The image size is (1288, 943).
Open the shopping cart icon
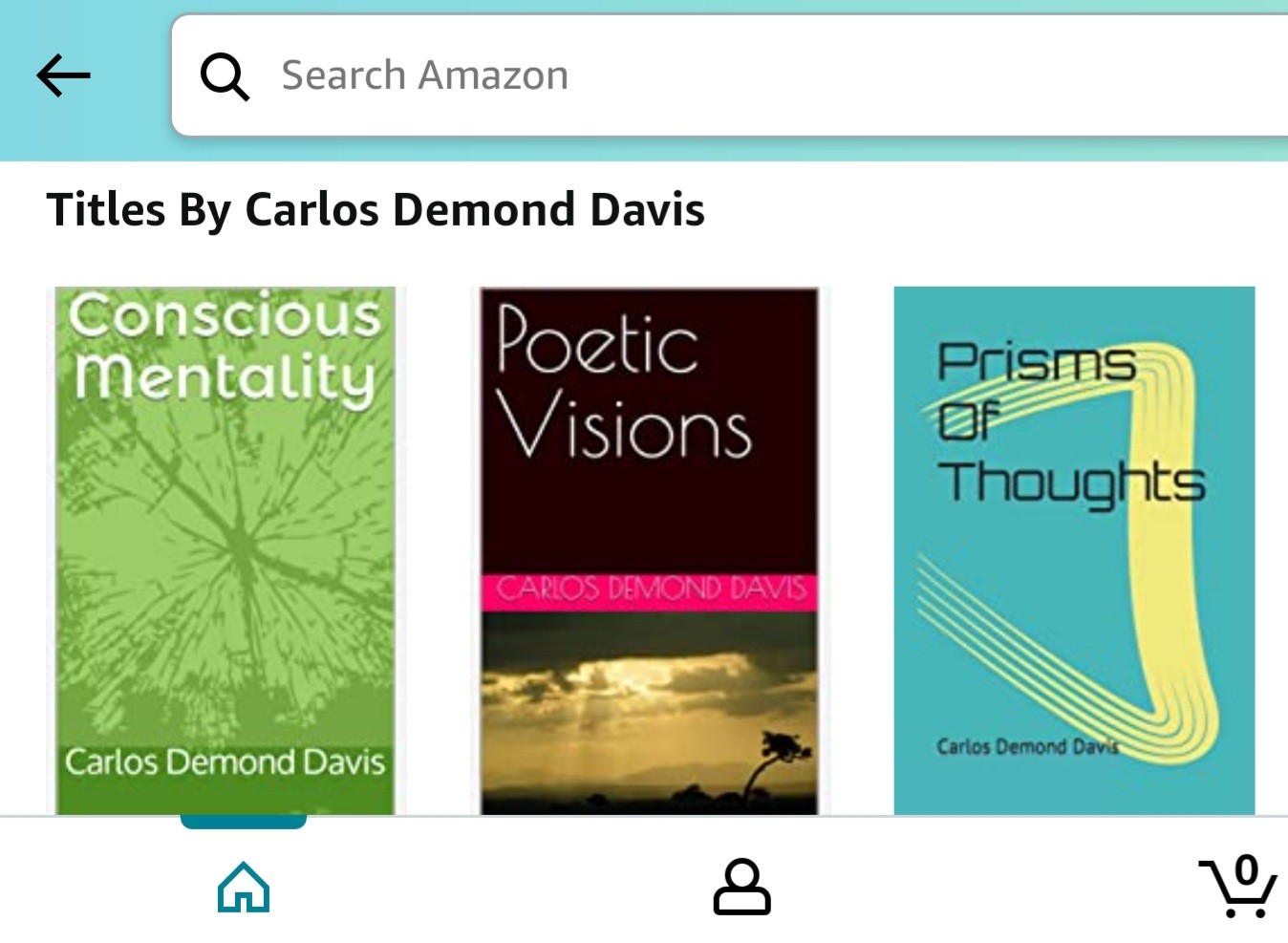coord(1238,888)
